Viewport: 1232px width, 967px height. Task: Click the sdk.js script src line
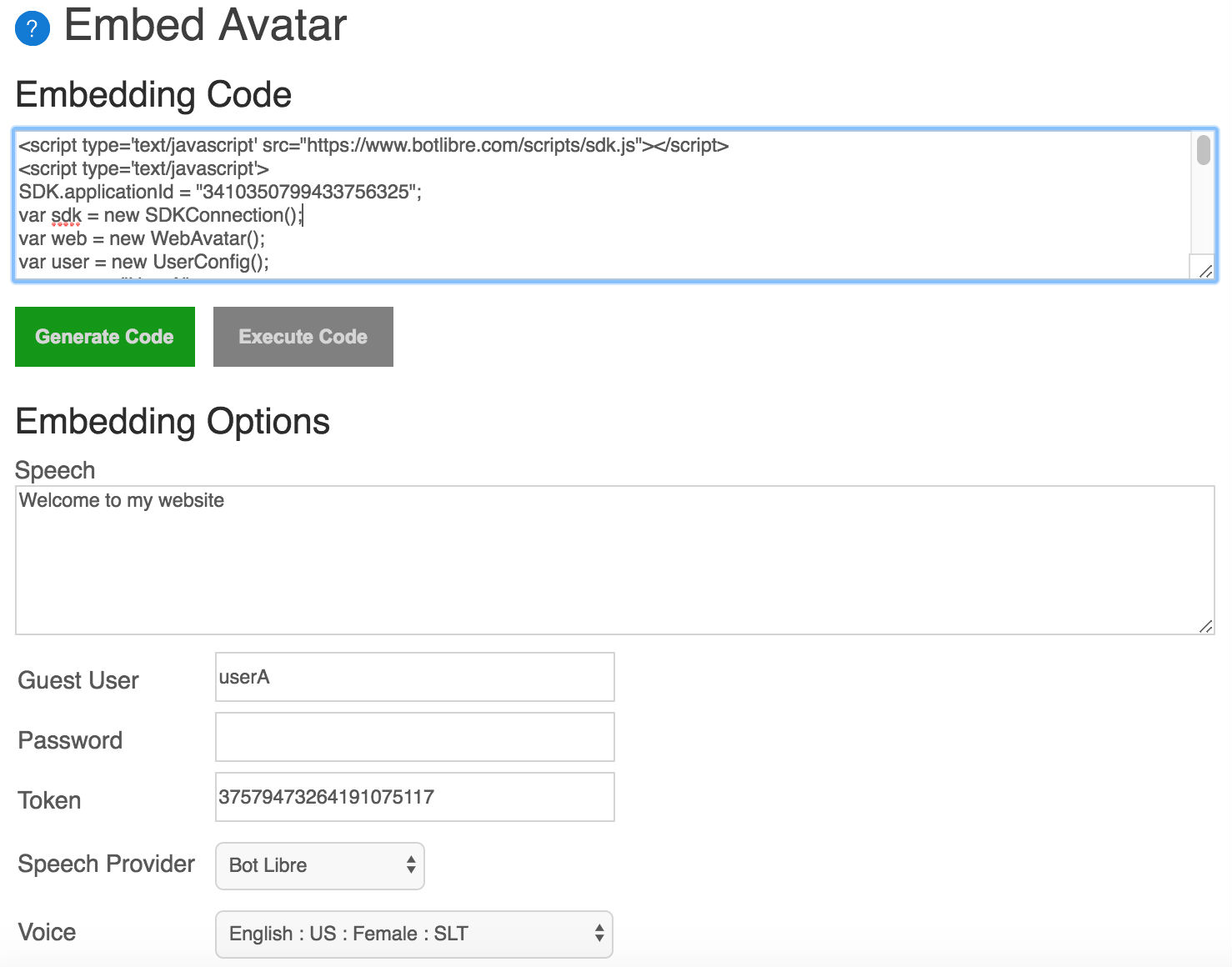click(373, 145)
